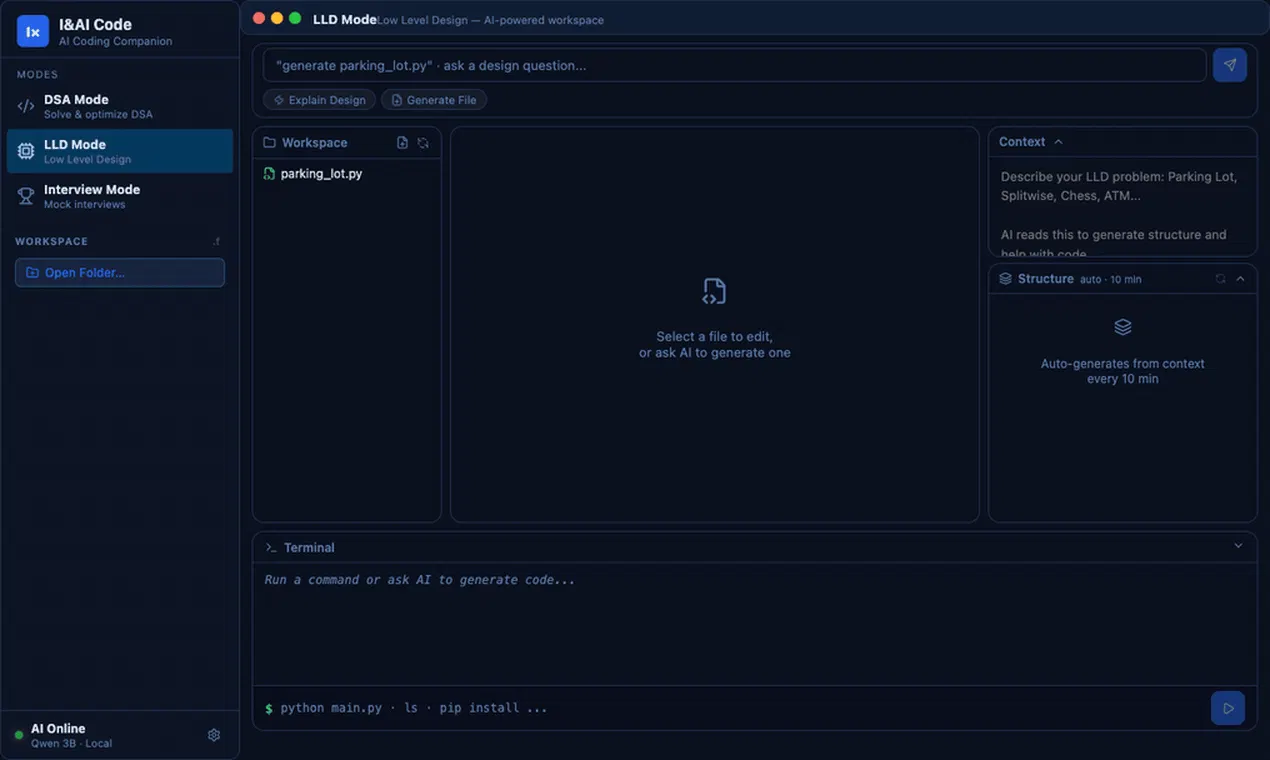Collapse the Structure panel chevron
This screenshot has width=1270, height=760.
[x=1240, y=279]
